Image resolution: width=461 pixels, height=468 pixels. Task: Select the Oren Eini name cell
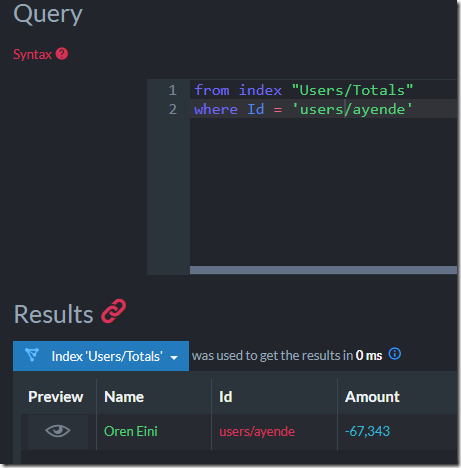pyautogui.click(x=131, y=431)
